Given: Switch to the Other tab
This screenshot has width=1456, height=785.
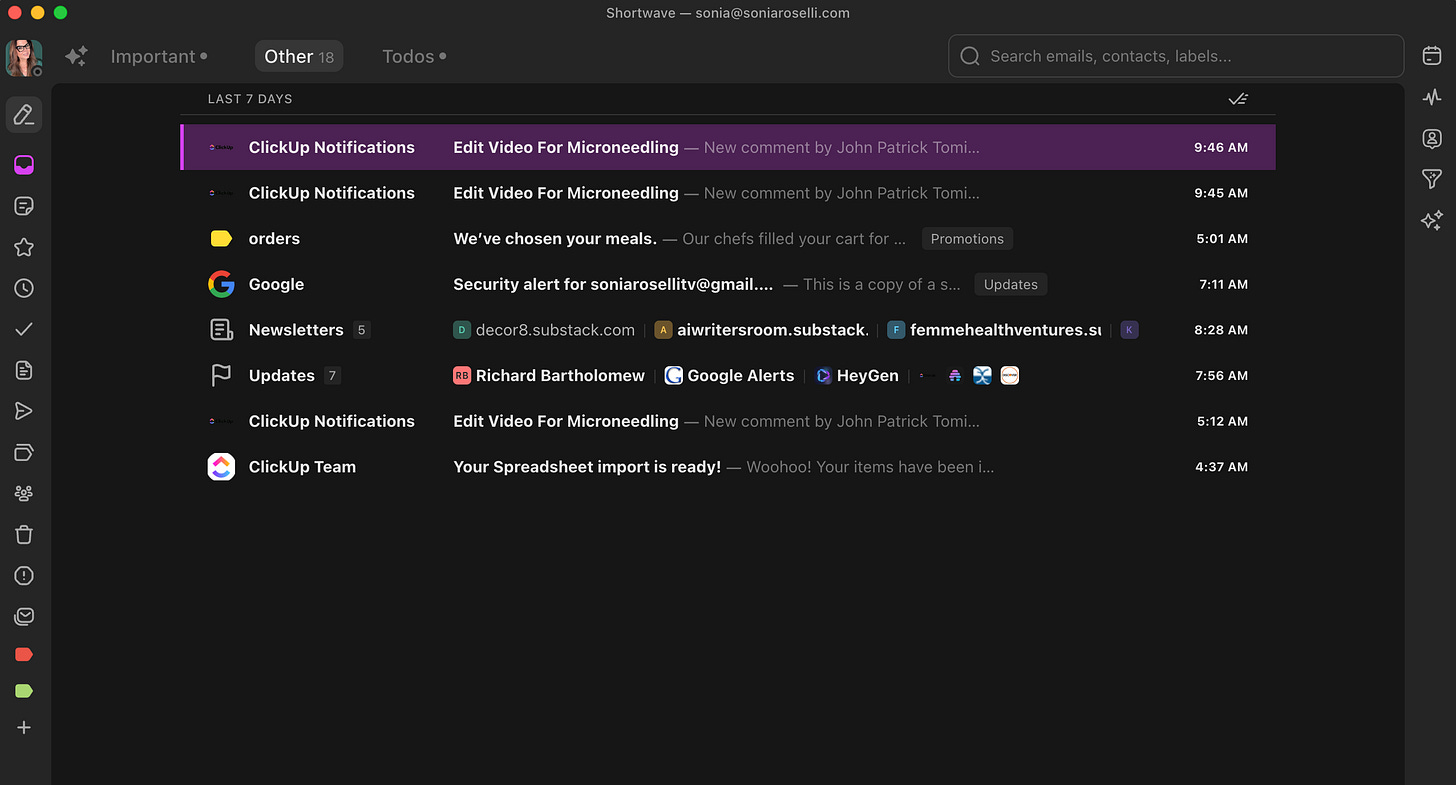Looking at the screenshot, I should (x=299, y=57).
